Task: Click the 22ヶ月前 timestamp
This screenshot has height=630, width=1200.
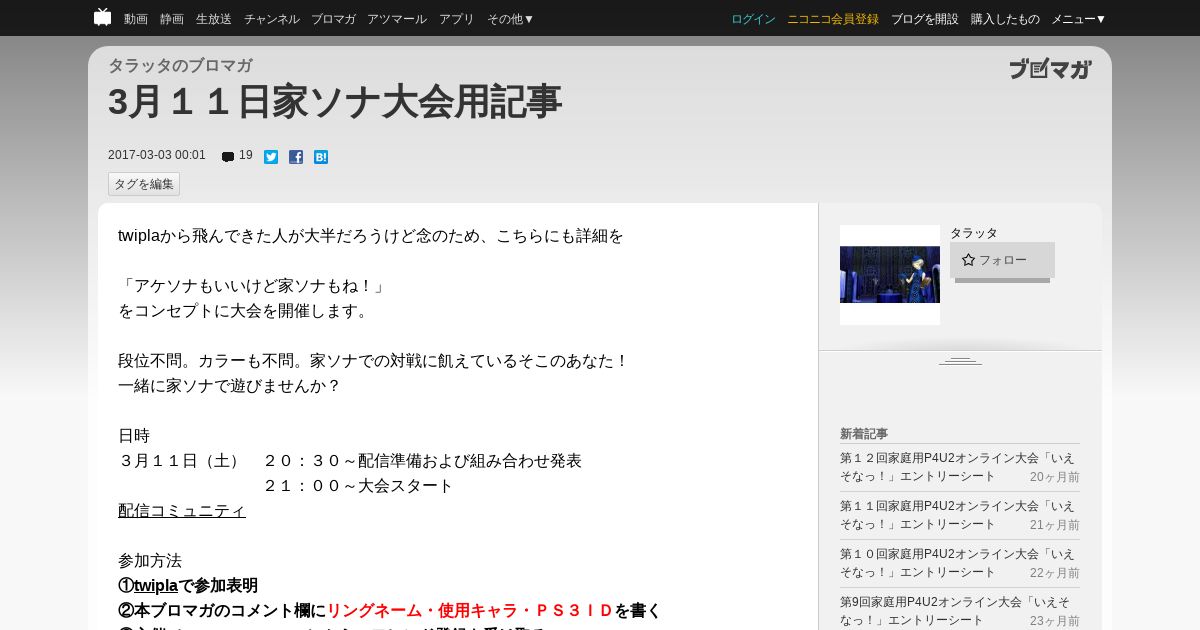Action: (x=1055, y=573)
